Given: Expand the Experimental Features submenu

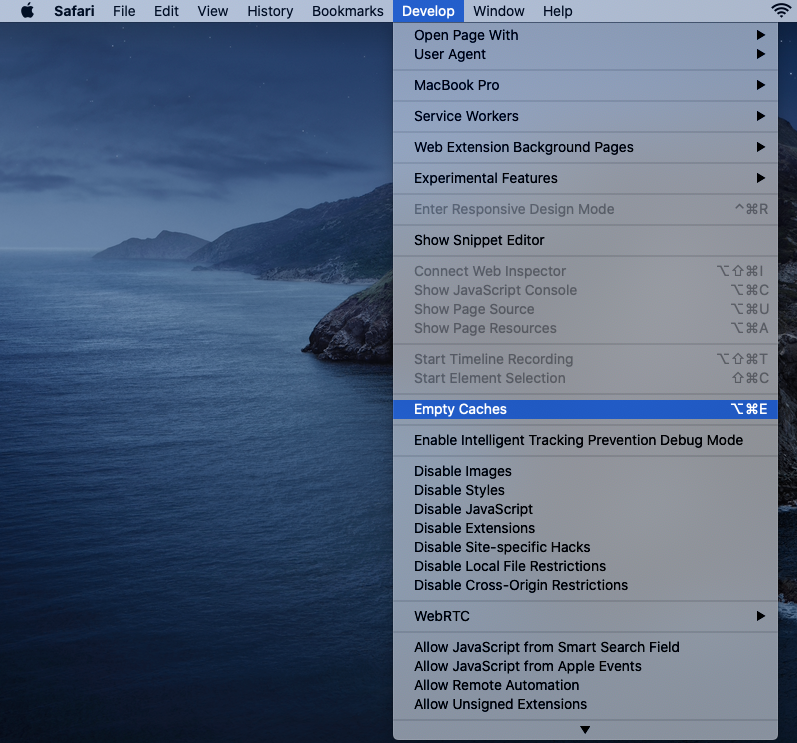Looking at the screenshot, I should tap(585, 178).
